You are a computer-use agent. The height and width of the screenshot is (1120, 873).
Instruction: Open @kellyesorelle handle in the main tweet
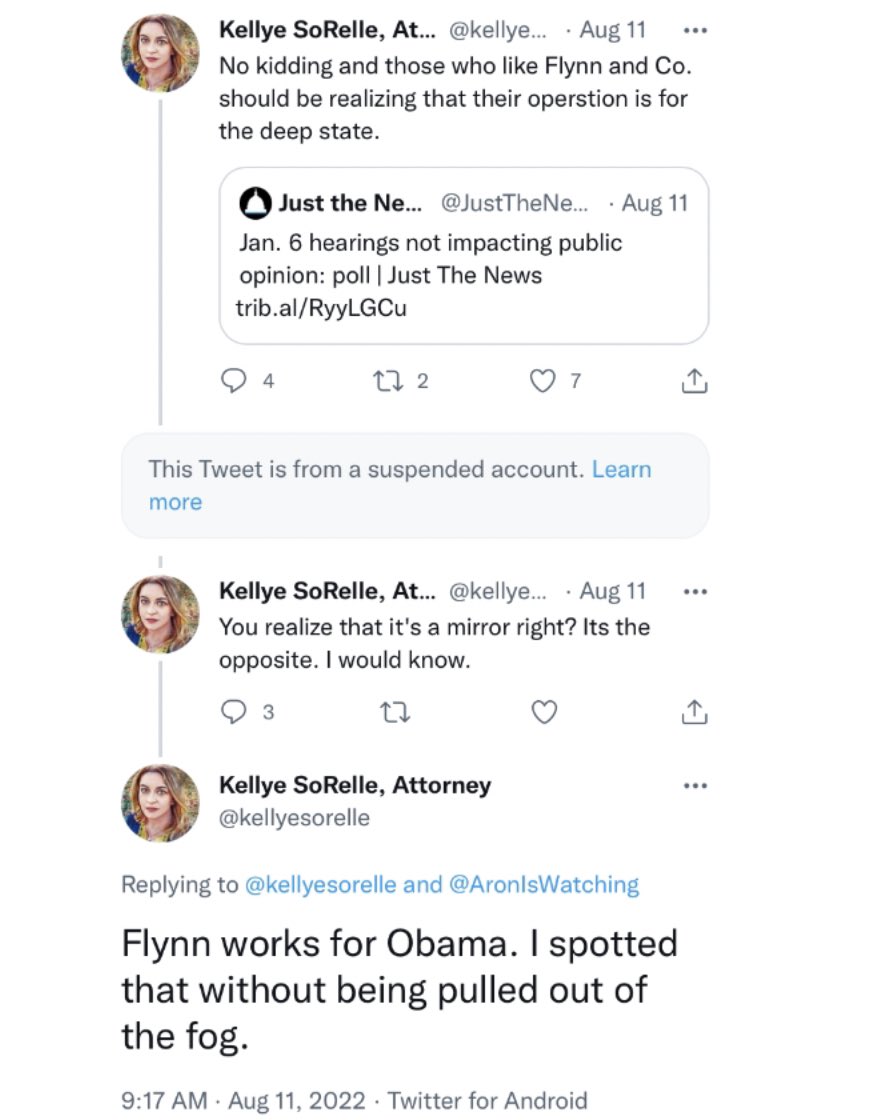pyautogui.click(x=294, y=818)
